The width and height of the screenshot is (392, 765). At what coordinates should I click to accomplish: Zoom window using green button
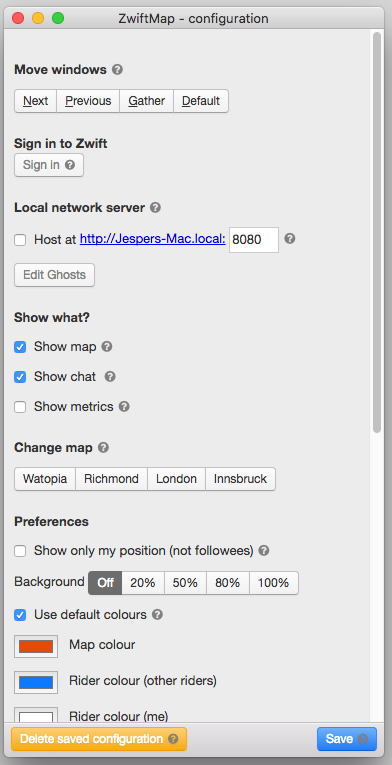[58, 19]
